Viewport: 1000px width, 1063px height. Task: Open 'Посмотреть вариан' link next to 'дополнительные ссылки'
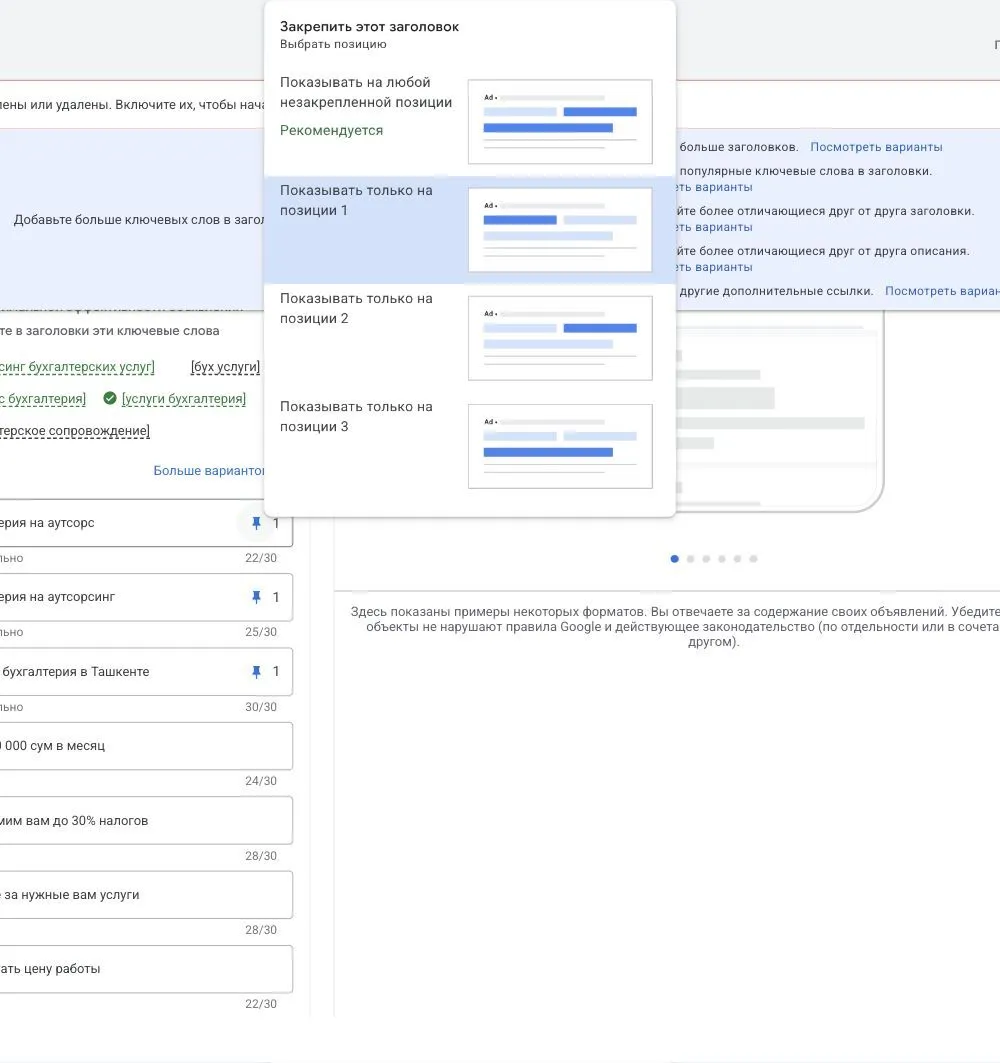[x=942, y=291]
